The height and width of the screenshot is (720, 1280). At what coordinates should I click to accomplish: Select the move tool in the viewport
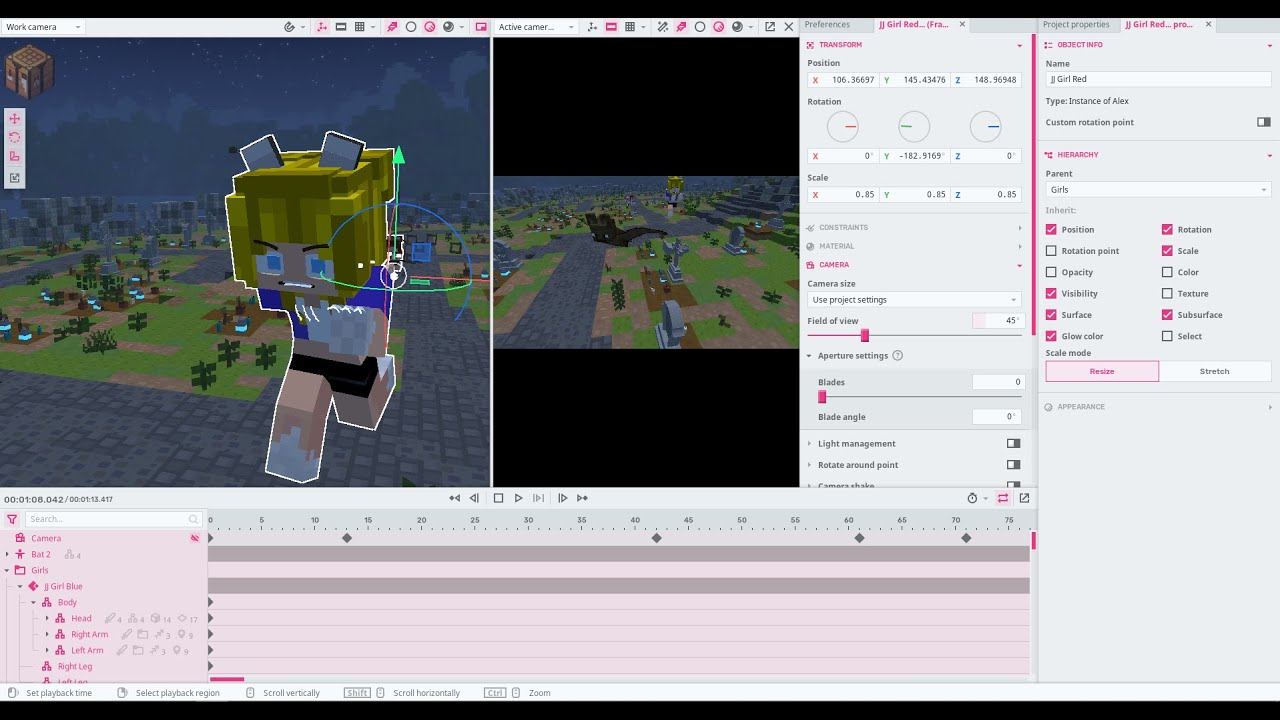[x=15, y=118]
